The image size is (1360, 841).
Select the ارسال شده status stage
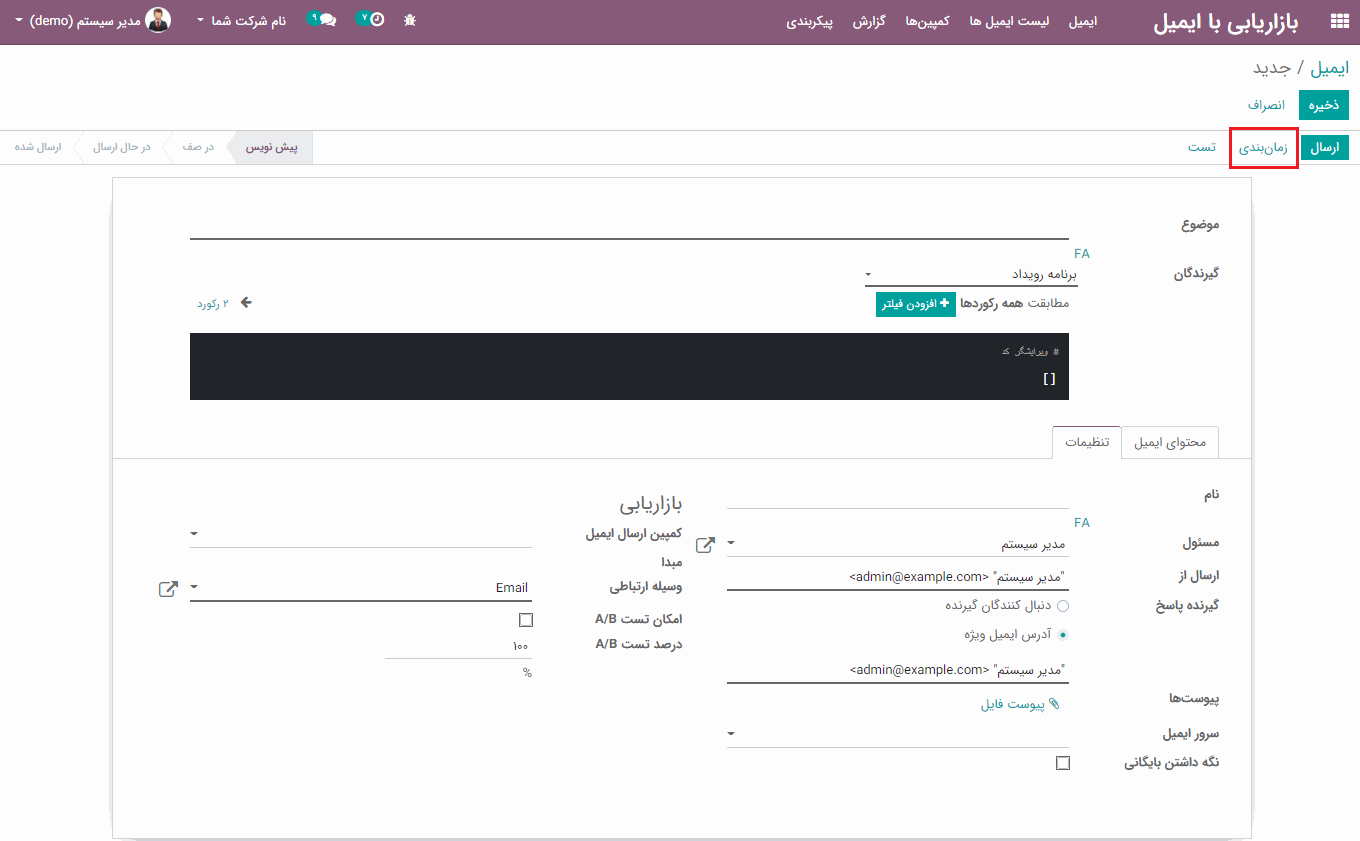coord(38,147)
